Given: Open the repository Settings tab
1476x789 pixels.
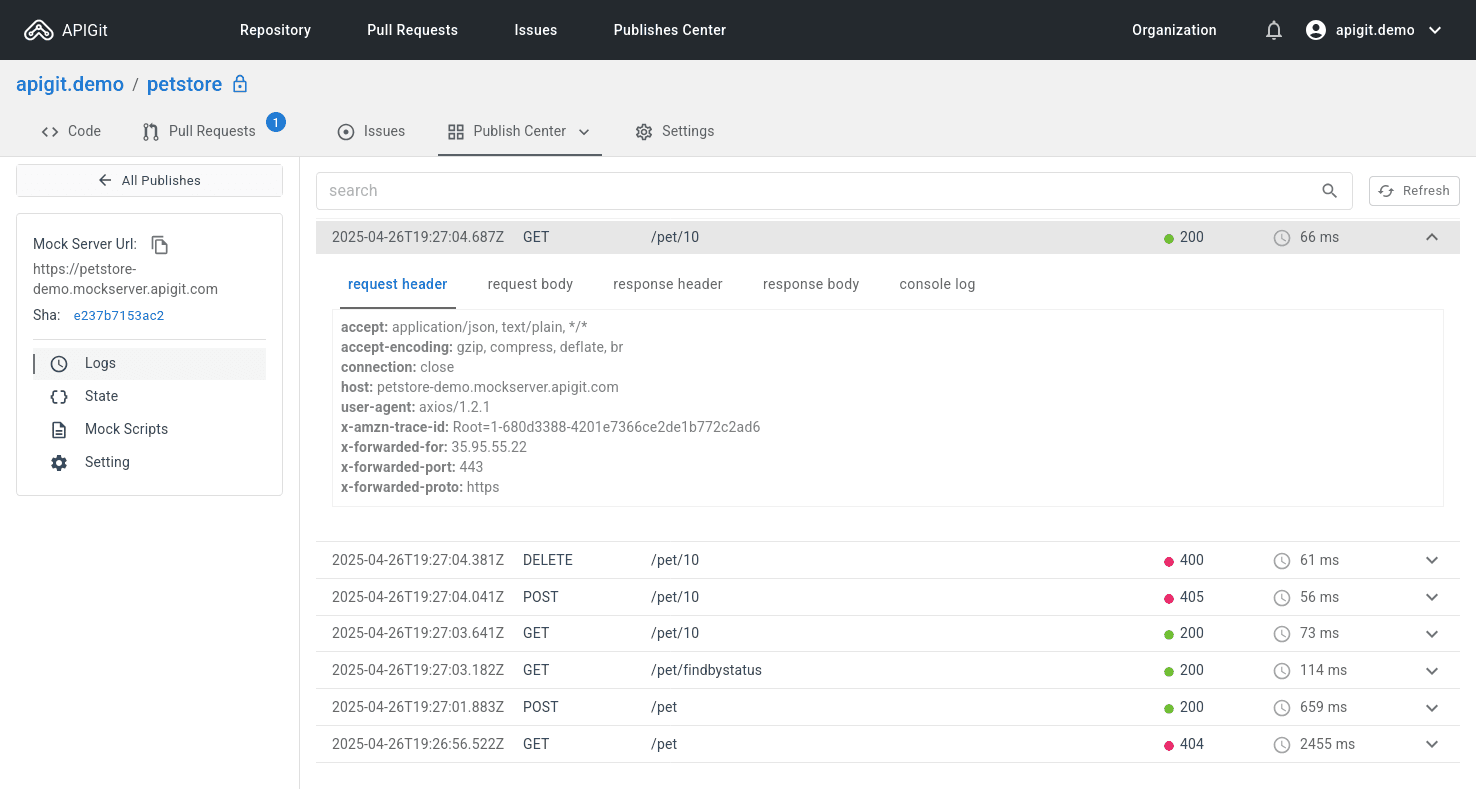Looking at the screenshot, I should coord(675,131).
